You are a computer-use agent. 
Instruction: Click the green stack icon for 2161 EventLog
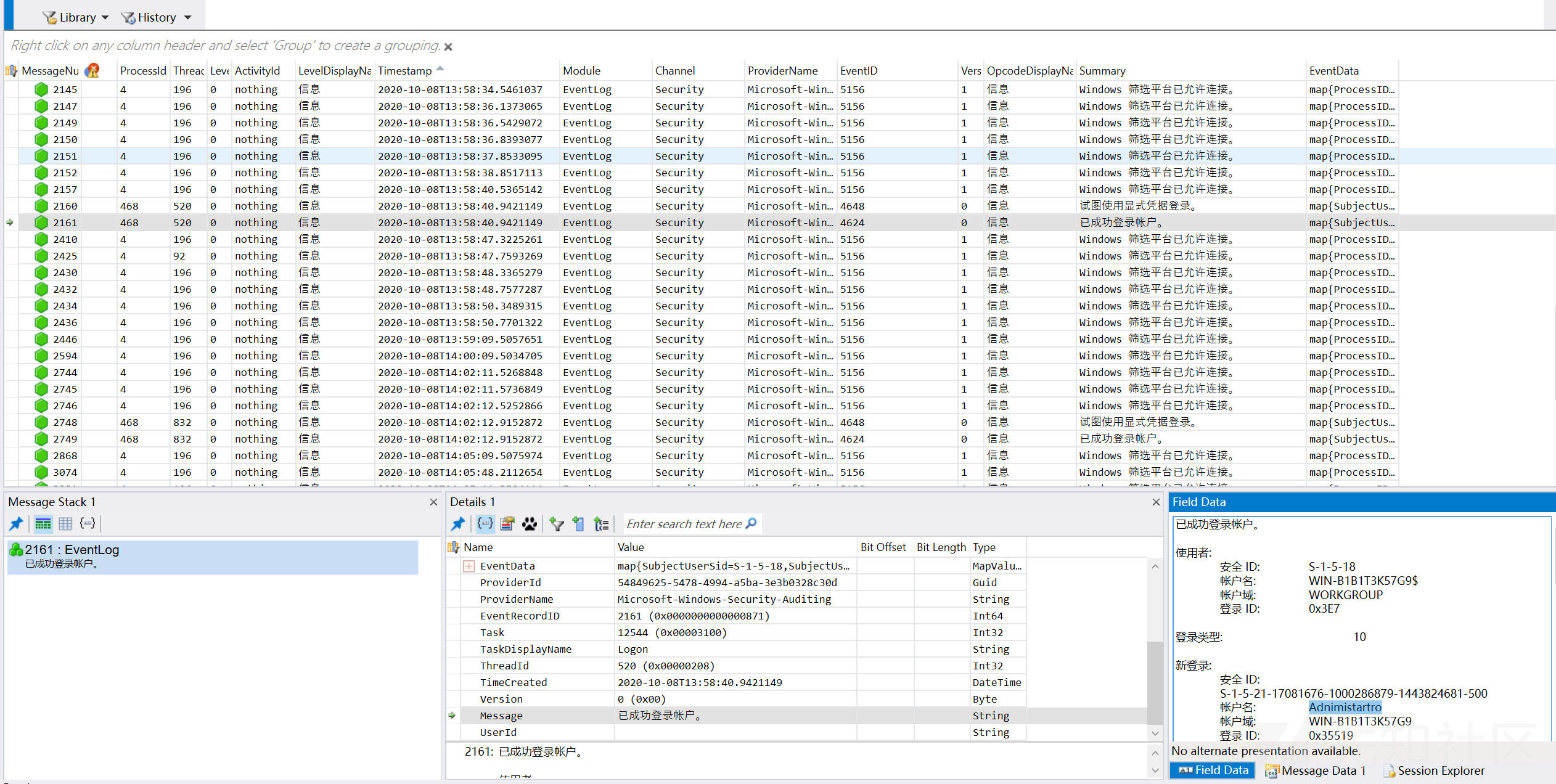point(16,549)
